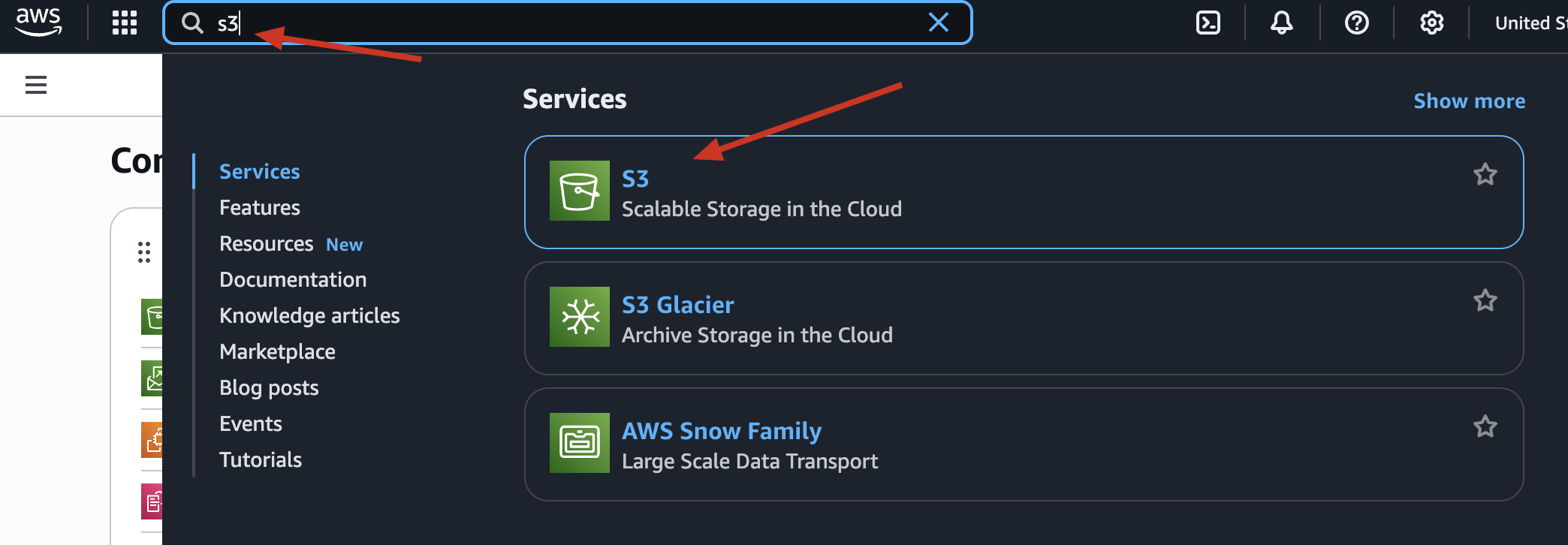Screen dimensions: 1568x545
Task: Select the Features search category
Action: point(260,208)
